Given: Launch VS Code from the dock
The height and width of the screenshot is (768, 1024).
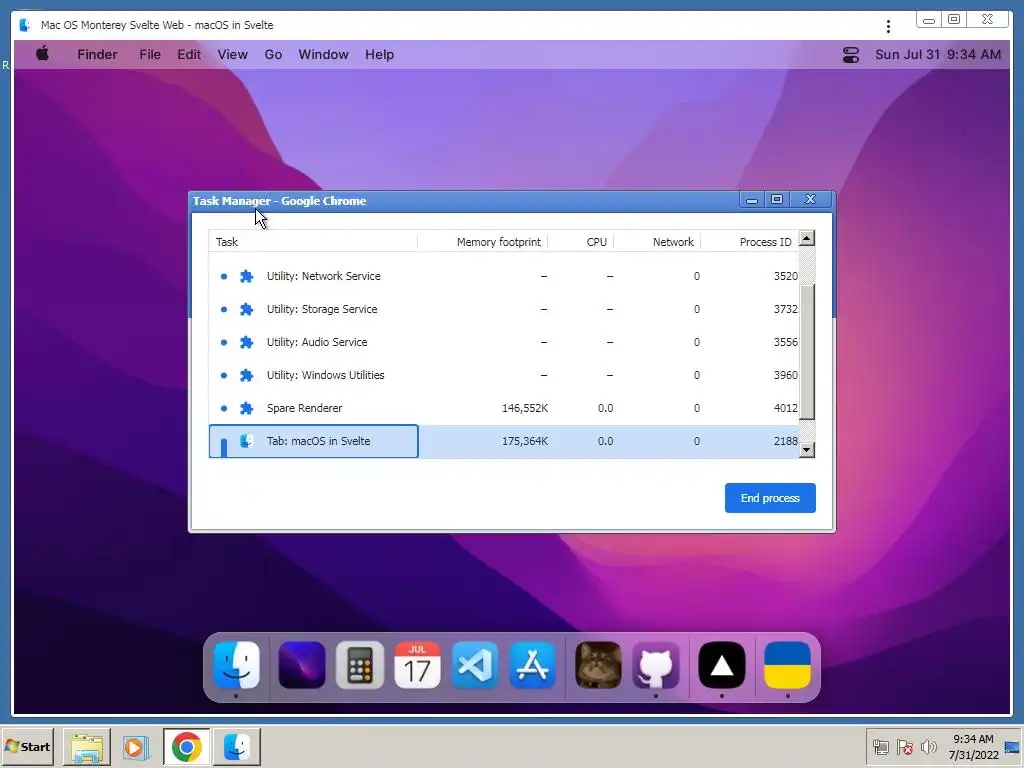Looking at the screenshot, I should point(475,665).
